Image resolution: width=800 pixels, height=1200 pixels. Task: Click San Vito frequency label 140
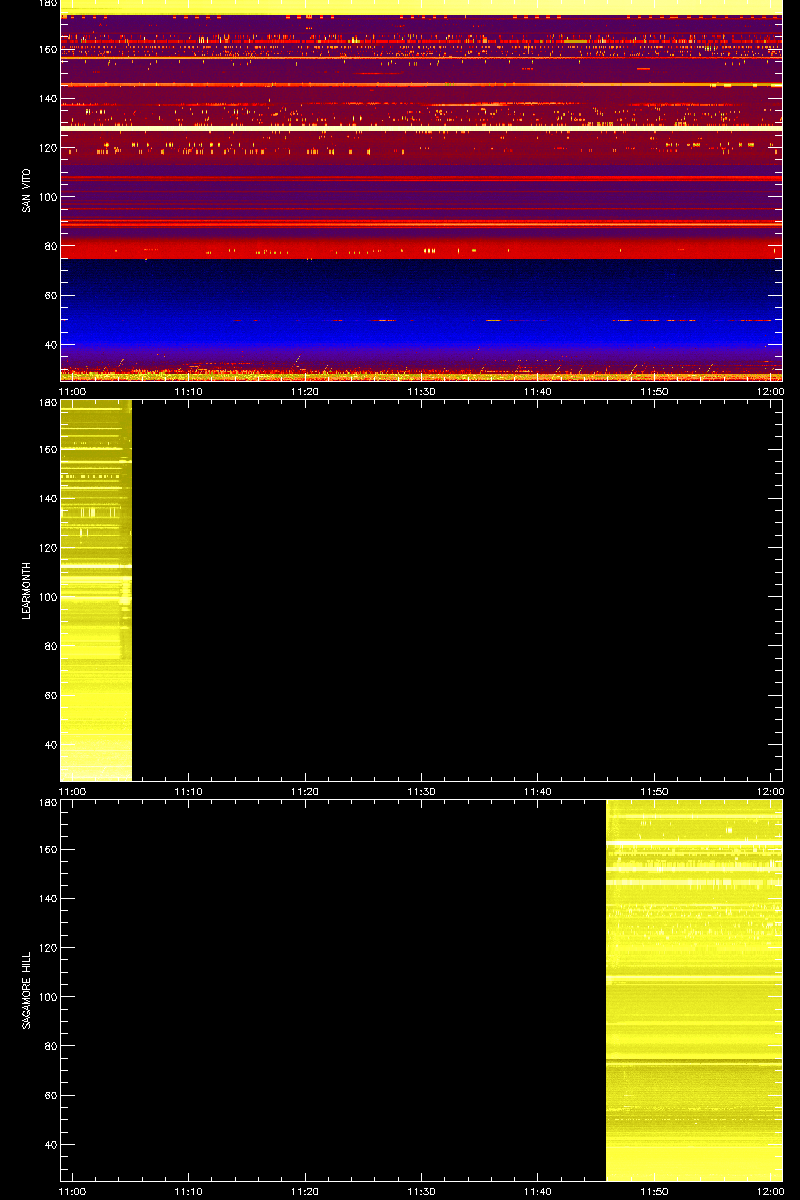(46, 99)
